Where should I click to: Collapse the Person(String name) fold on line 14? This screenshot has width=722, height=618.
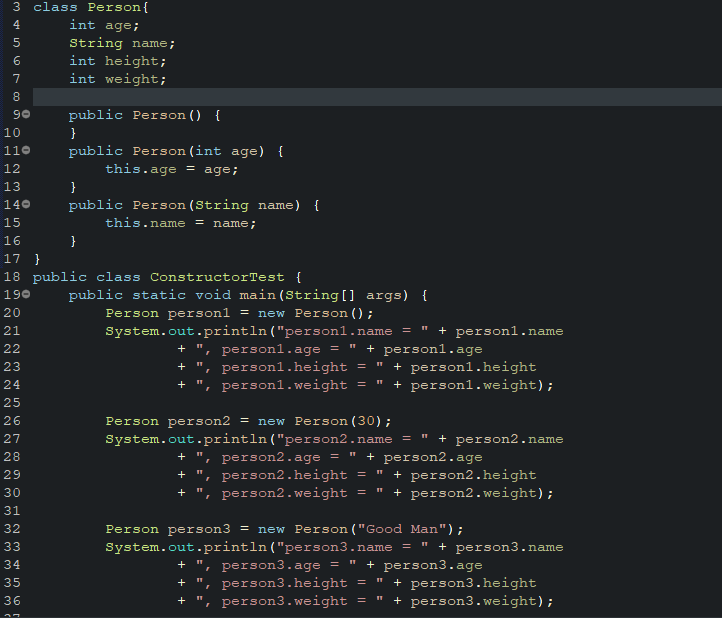pos(26,204)
